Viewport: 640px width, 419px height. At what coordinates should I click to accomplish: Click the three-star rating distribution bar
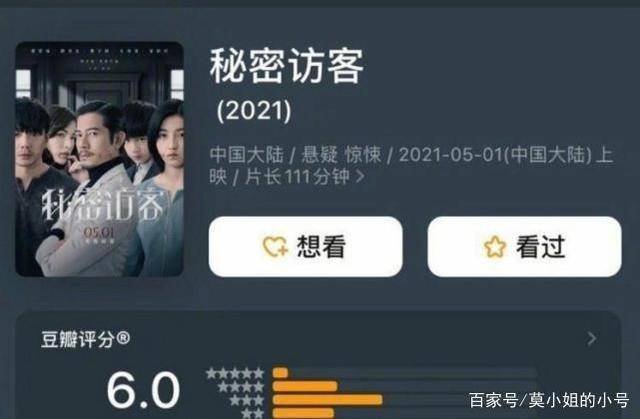[404, 400]
